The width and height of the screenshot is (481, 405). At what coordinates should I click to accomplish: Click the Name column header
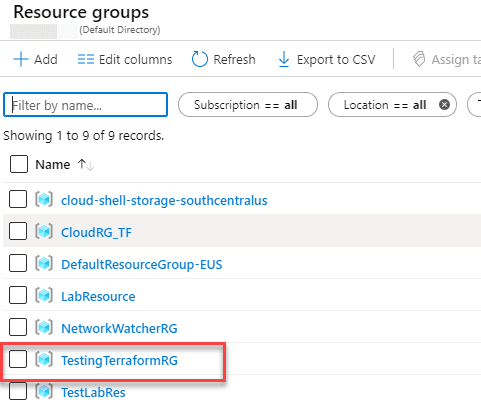coord(53,164)
